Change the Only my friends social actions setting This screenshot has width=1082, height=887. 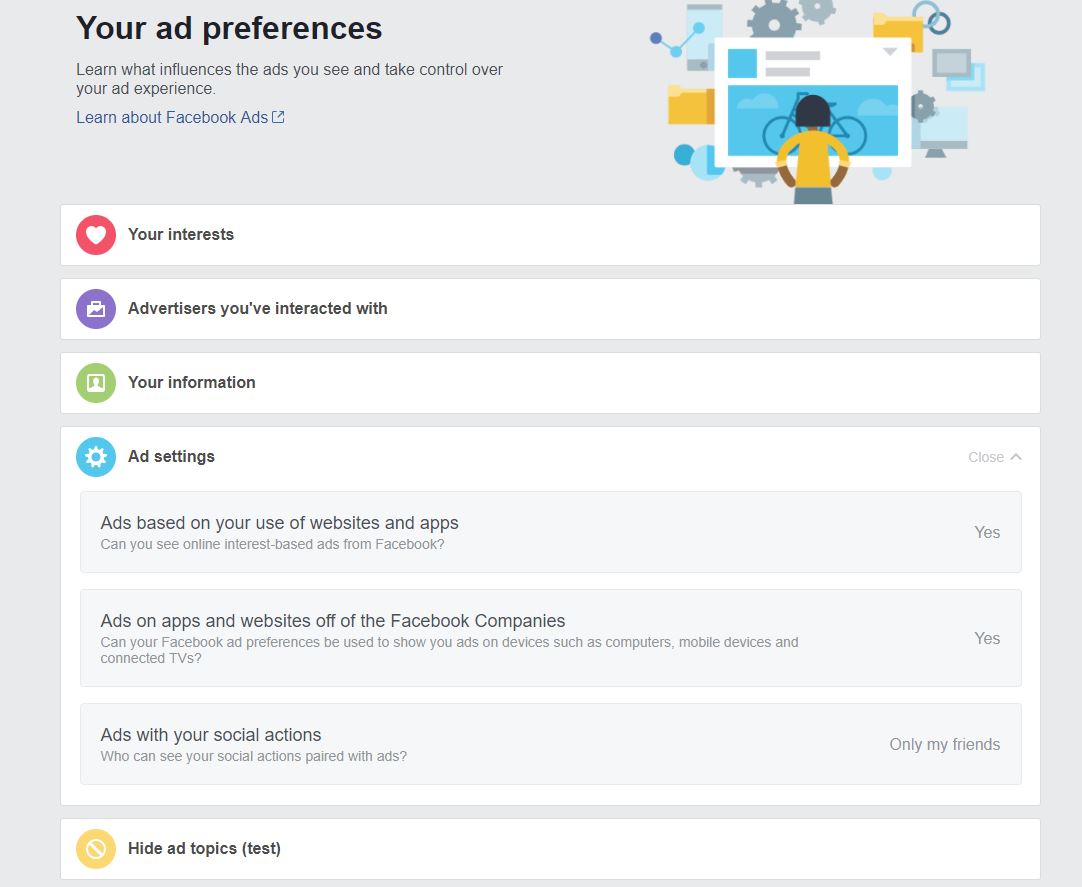click(x=944, y=744)
